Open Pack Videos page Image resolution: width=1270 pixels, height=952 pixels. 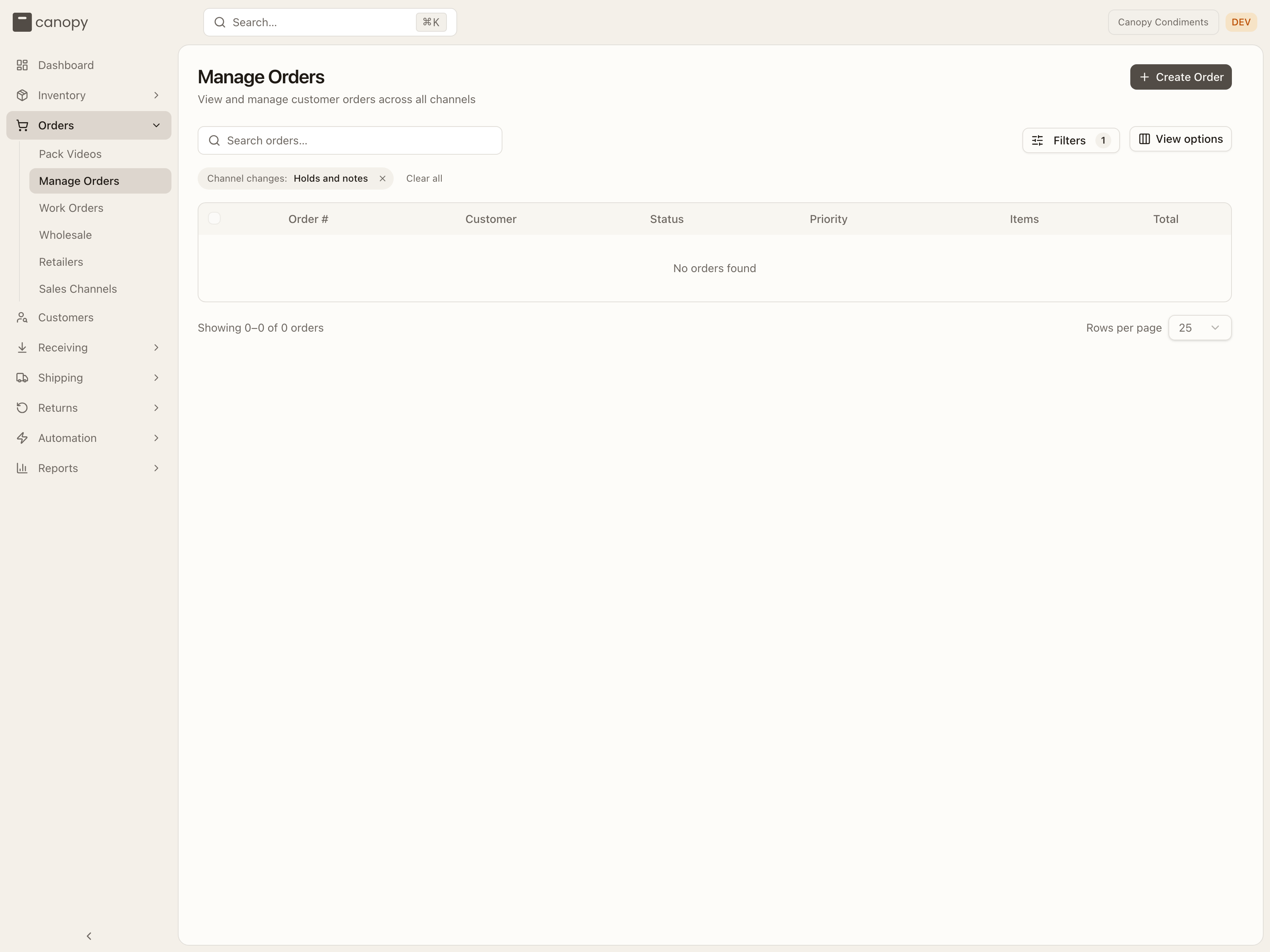(100, 154)
